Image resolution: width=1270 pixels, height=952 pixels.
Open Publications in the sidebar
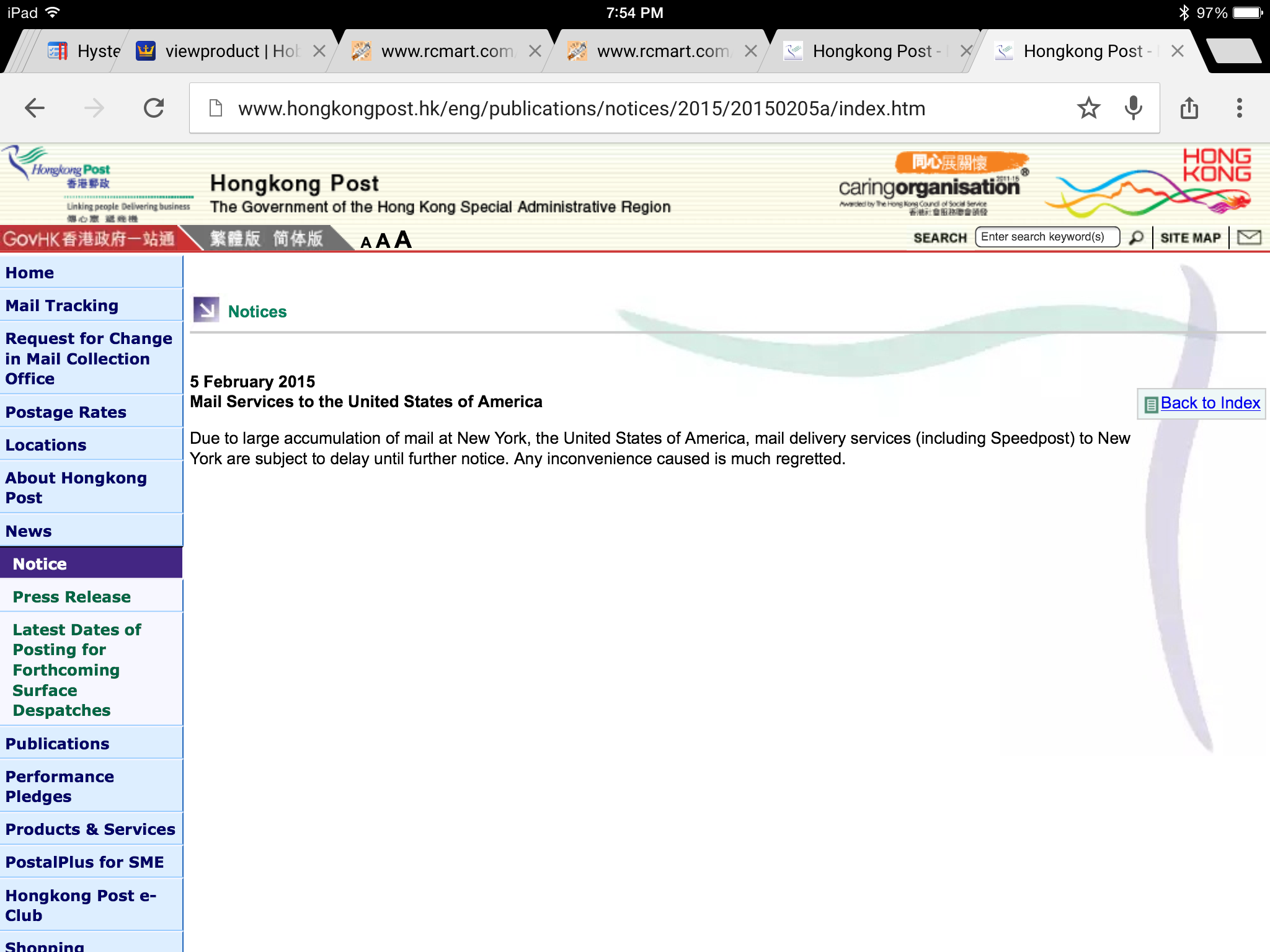point(91,743)
